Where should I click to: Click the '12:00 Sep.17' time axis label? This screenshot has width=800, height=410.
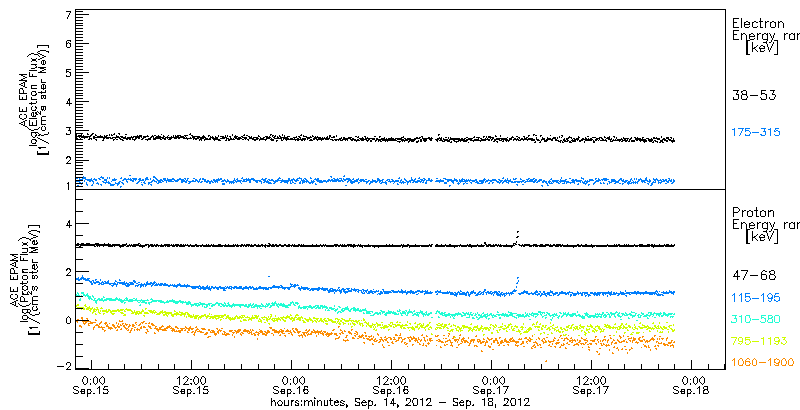pos(591,386)
